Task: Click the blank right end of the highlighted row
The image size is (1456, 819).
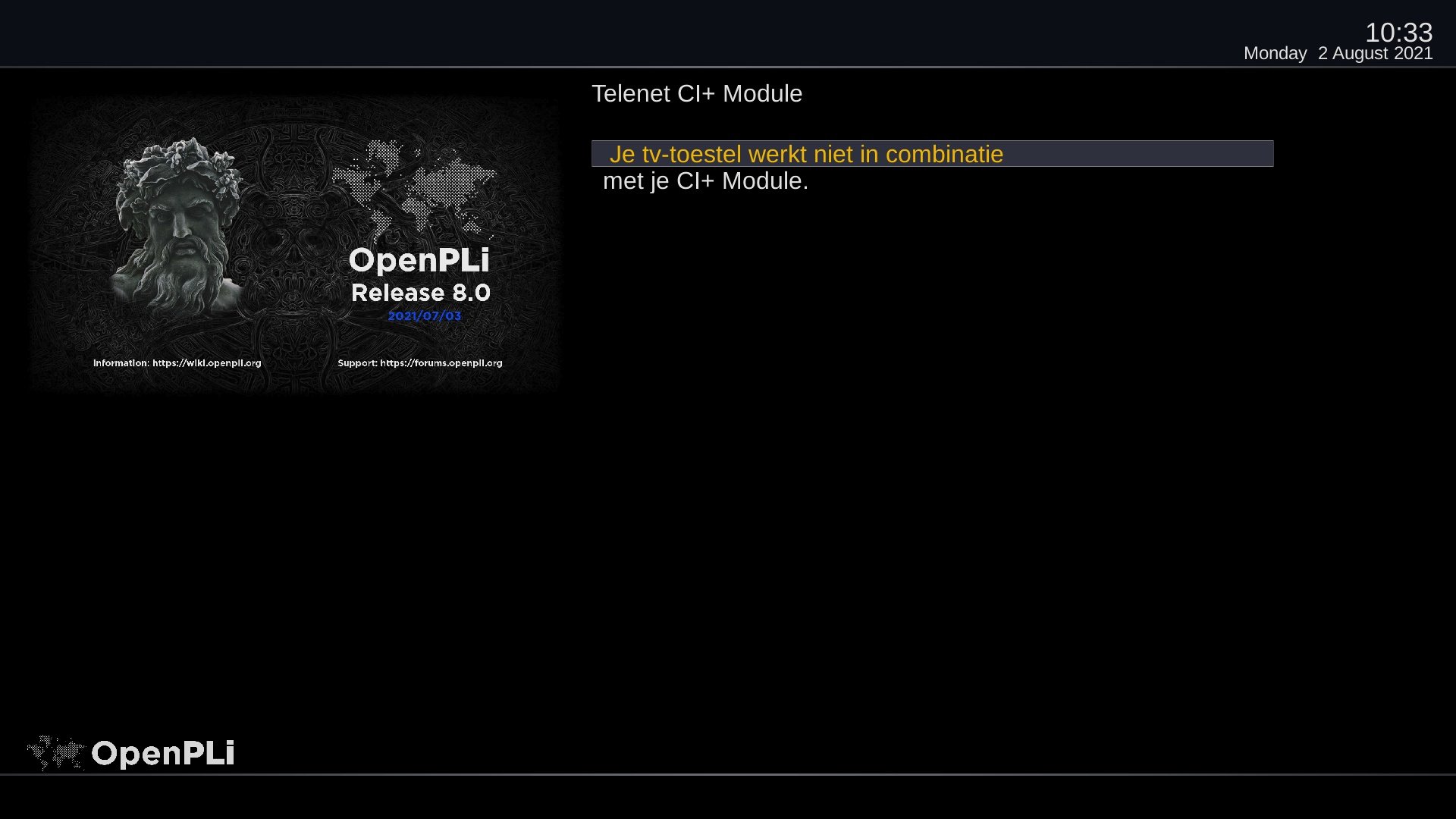Action: [1137, 153]
